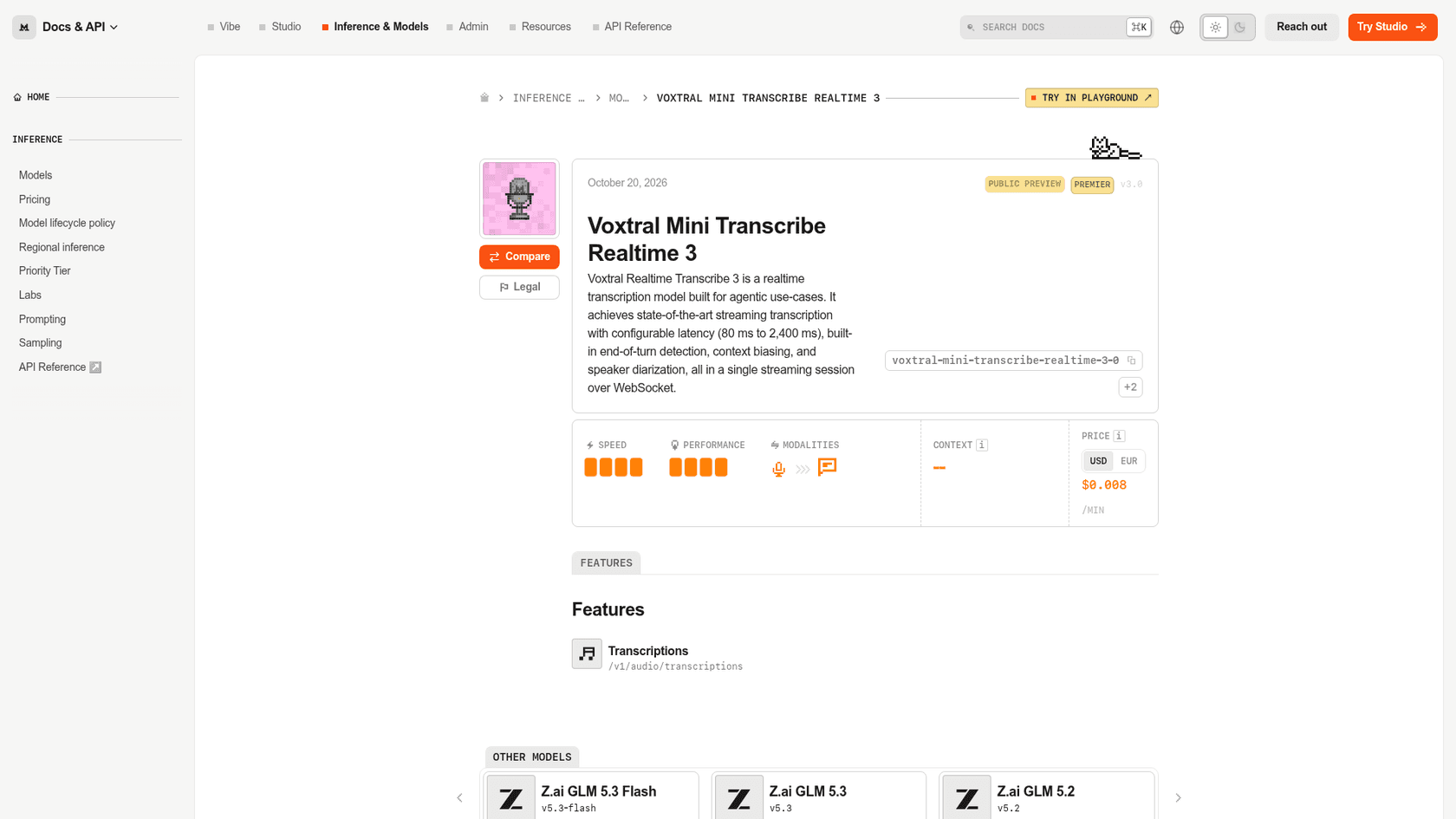1456x819 pixels.
Task: Switch to dark theme moon toggle
Action: click(x=1240, y=27)
